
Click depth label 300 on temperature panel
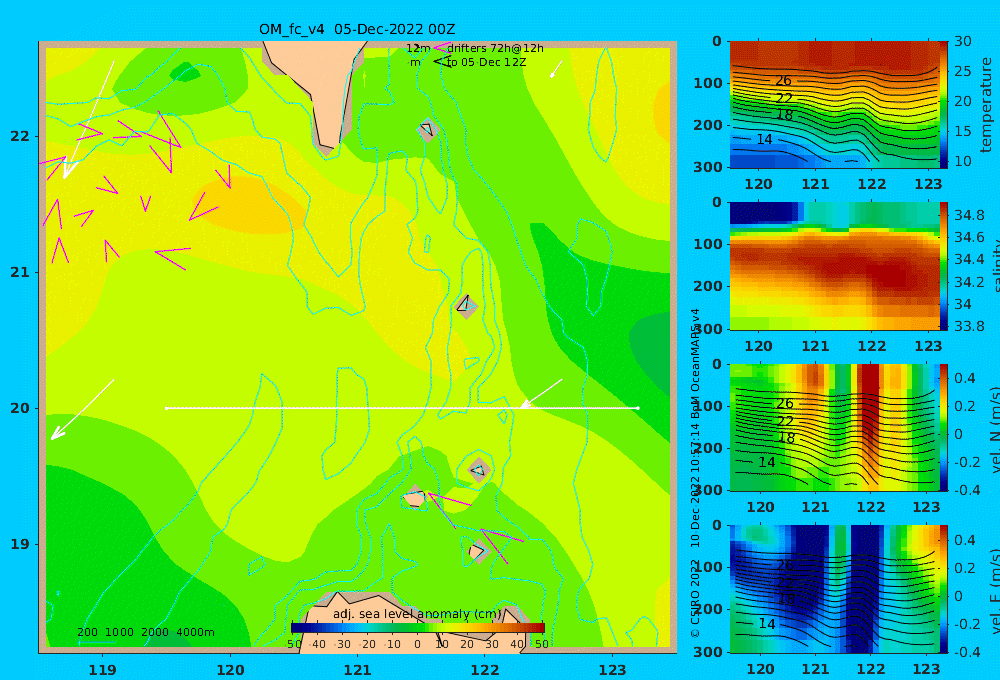[709, 167]
